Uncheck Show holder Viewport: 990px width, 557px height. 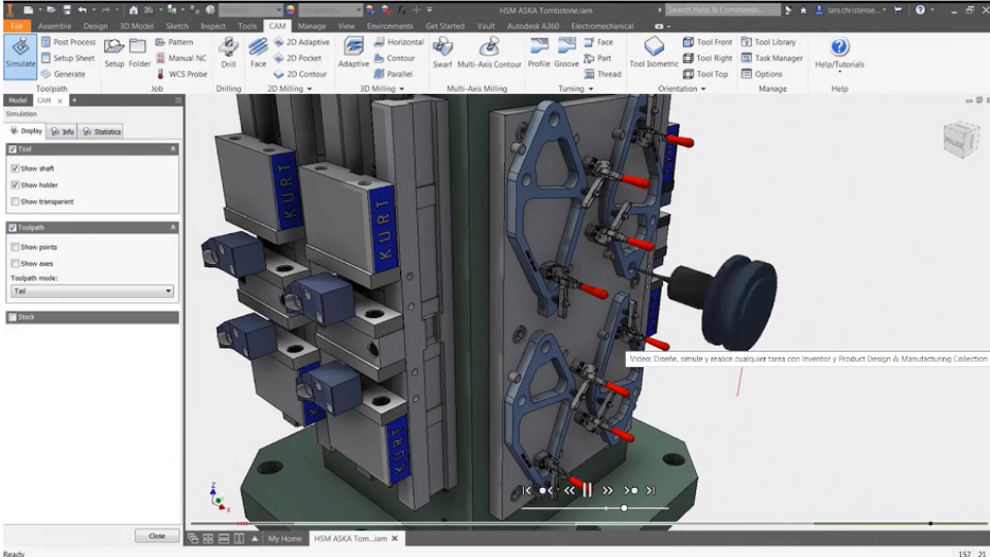(15, 185)
